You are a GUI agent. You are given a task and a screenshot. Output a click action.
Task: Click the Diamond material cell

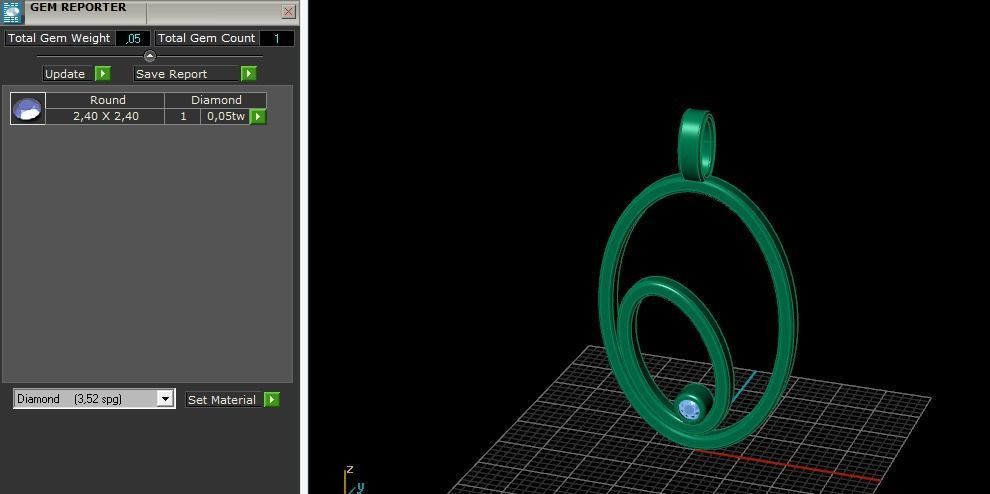(216, 100)
